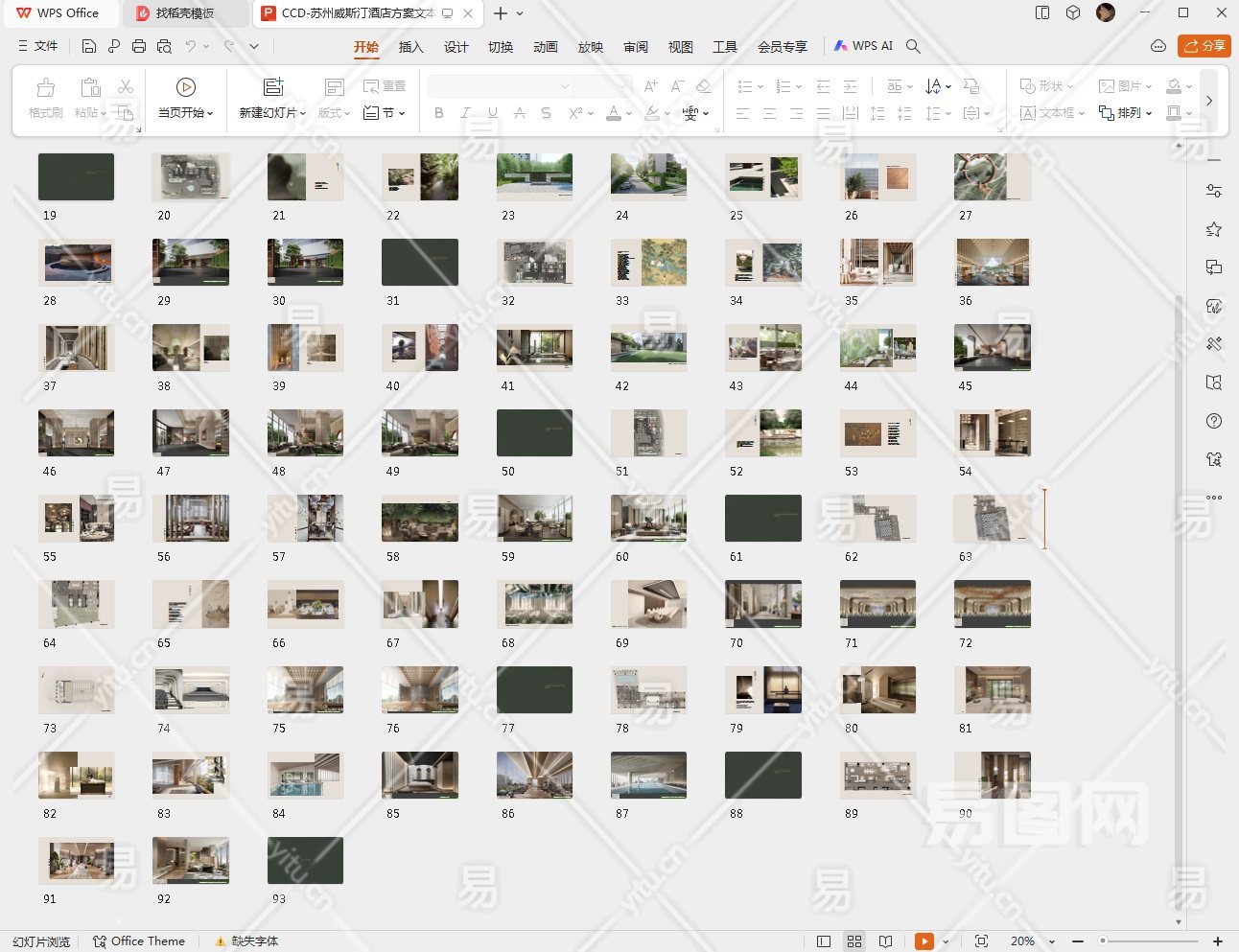The image size is (1239, 952).
Task: Click the save document icon
Action: pyautogui.click(x=89, y=46)
